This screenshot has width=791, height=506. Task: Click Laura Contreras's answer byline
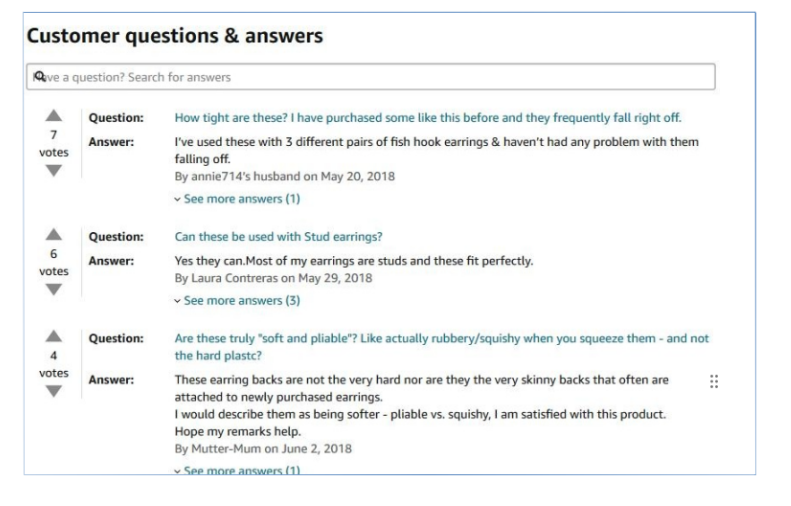(x=274, y=278)
